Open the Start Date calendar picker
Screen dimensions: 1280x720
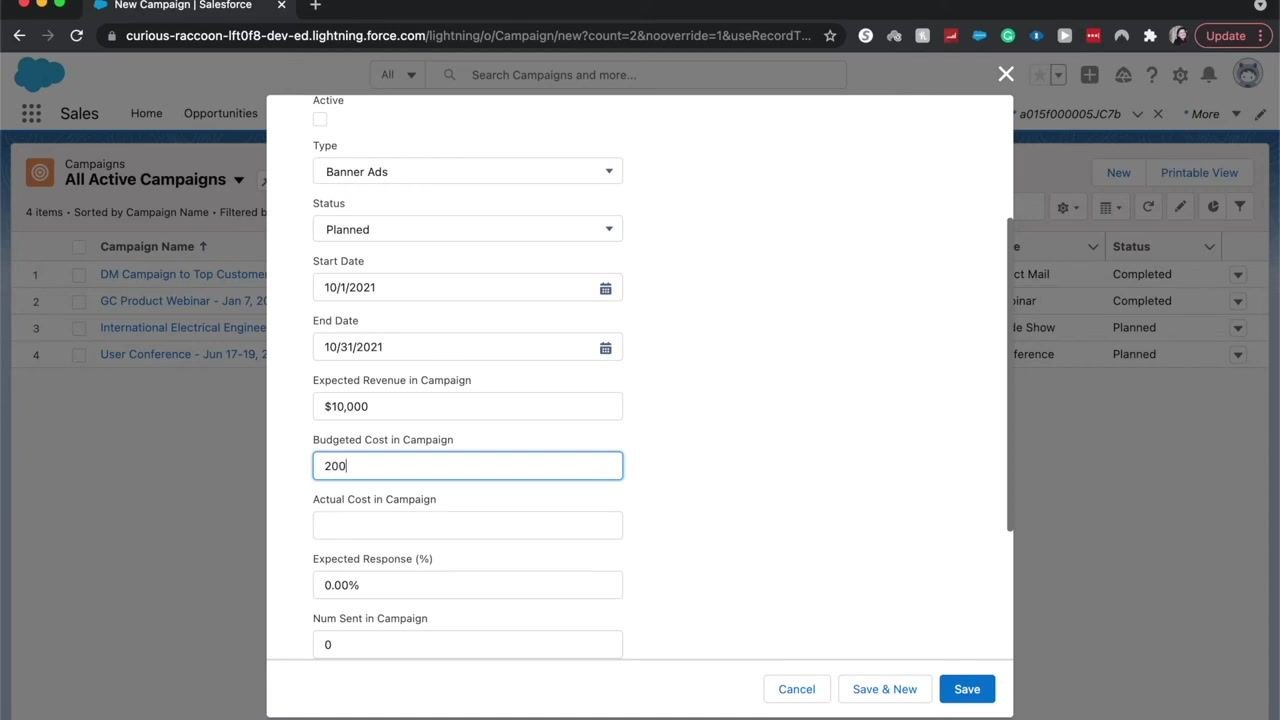point(605,288)
